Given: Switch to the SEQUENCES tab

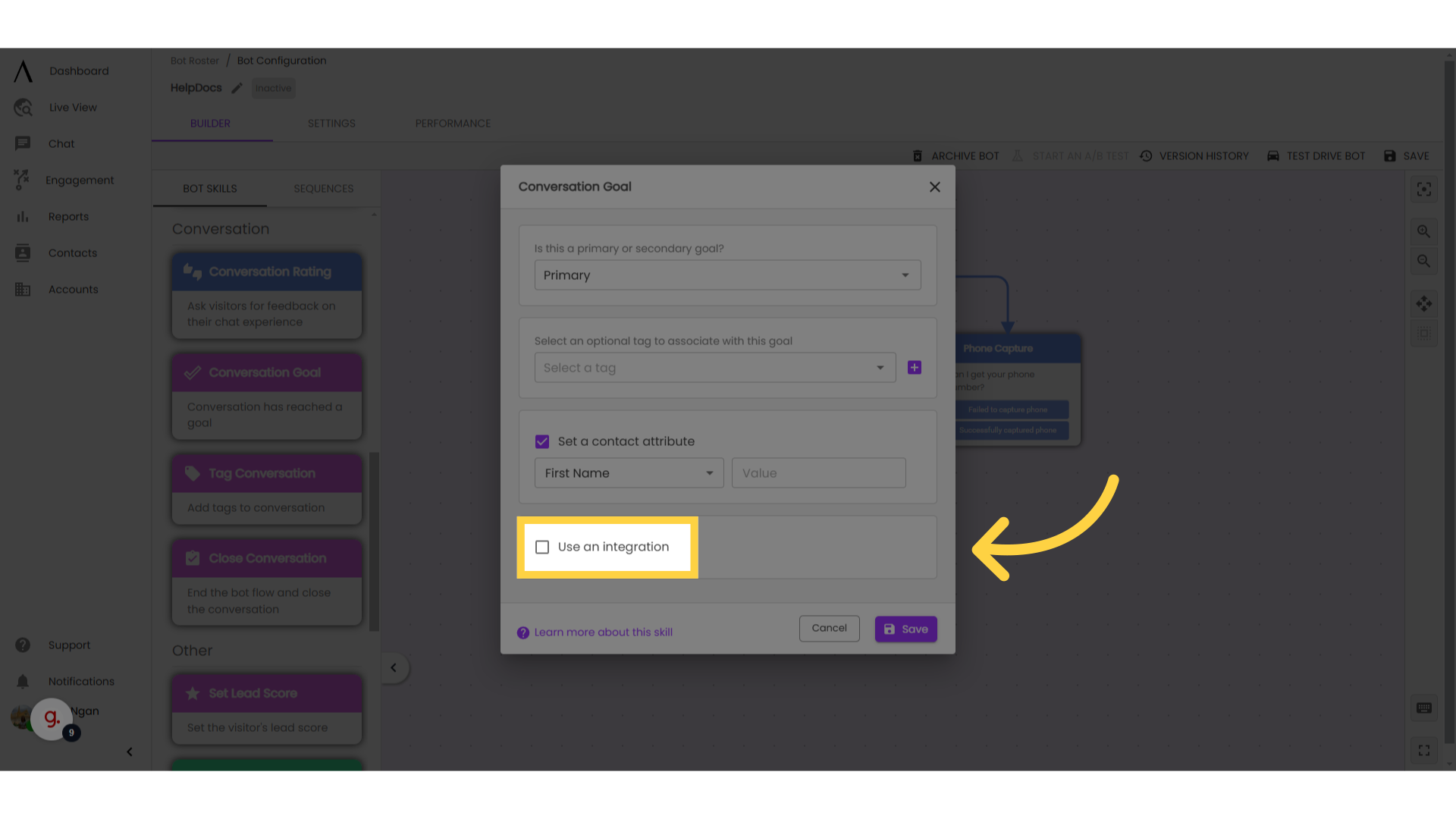Looking at the screenshot, I should 323,188.
